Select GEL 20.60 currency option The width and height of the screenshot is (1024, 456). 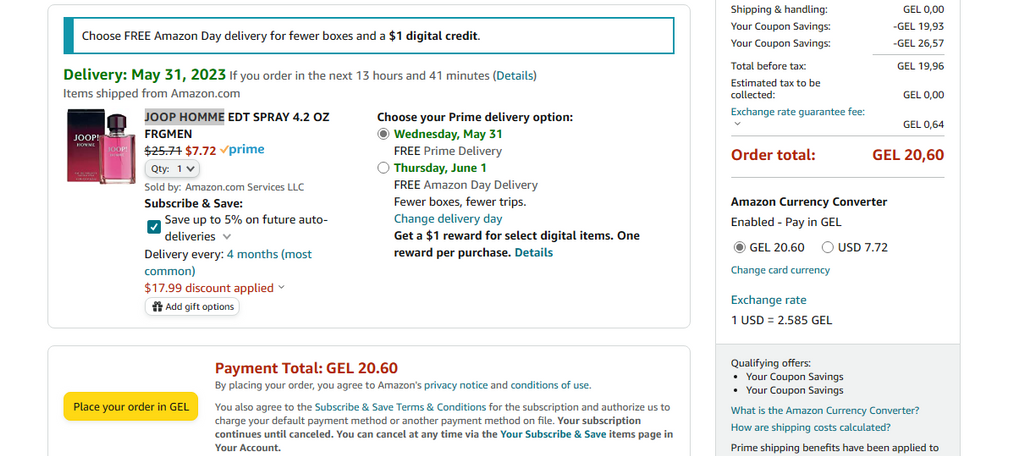tap(739, 247)
